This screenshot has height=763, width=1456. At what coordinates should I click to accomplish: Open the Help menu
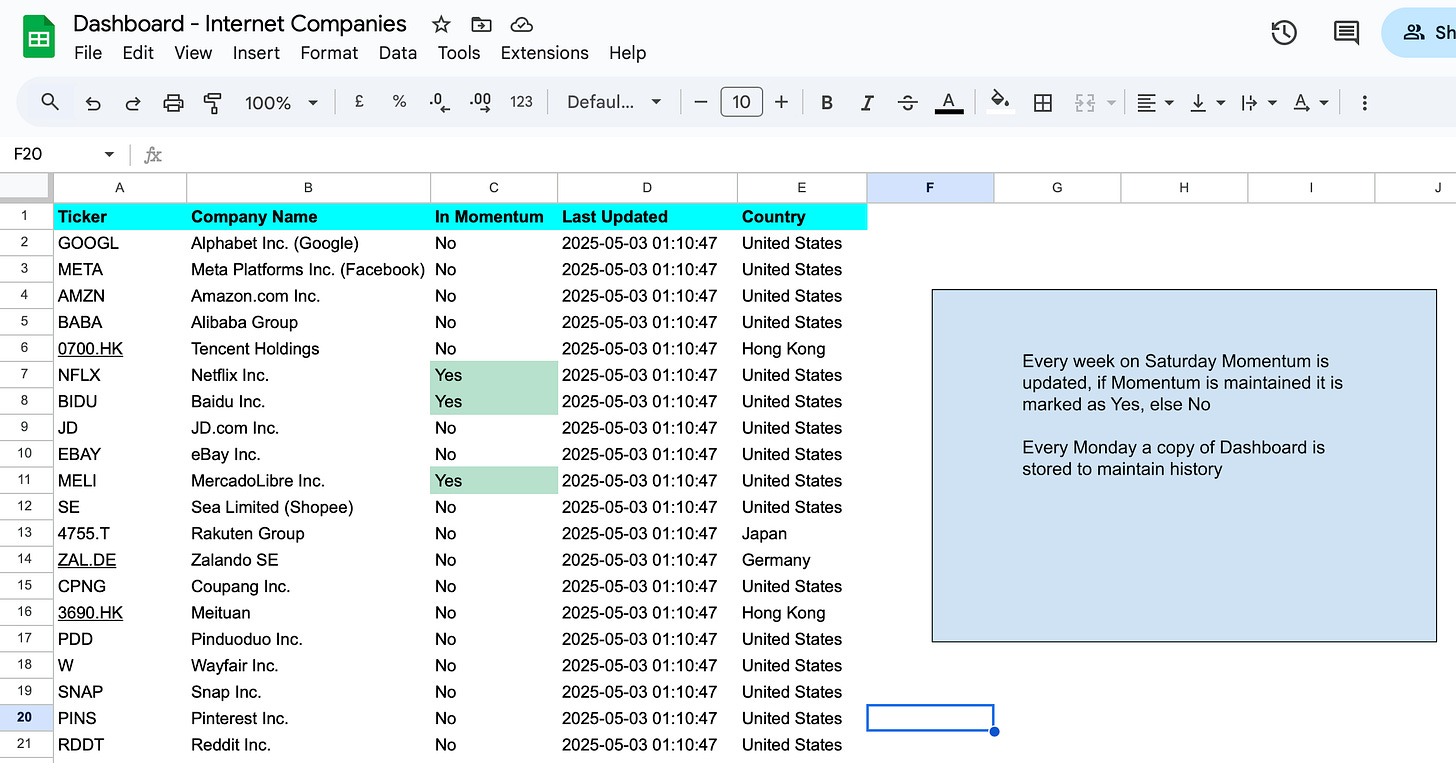coord(627,53)
